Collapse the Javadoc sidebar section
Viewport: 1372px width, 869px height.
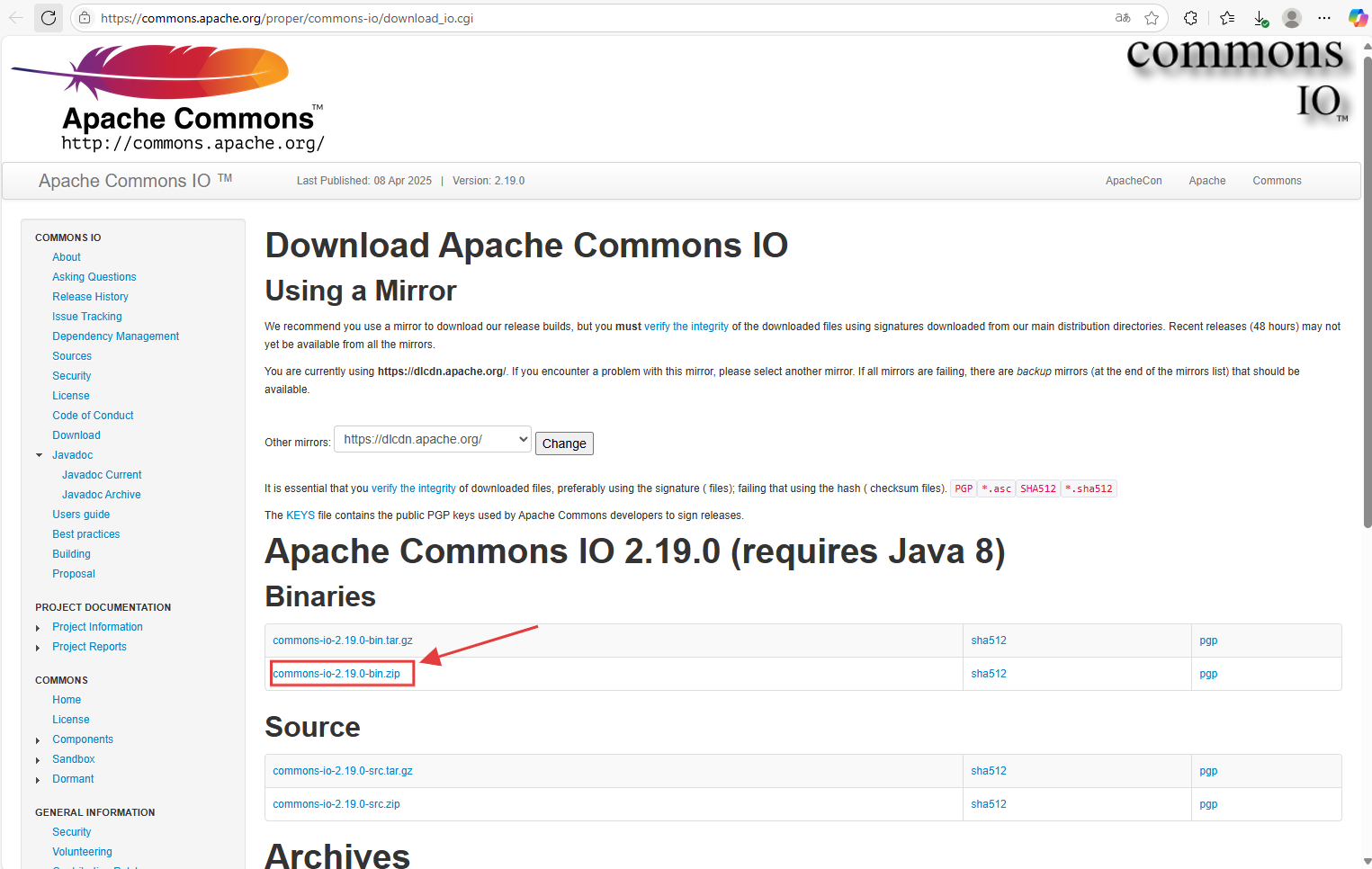pyautogui.click(x=38, y=454)
